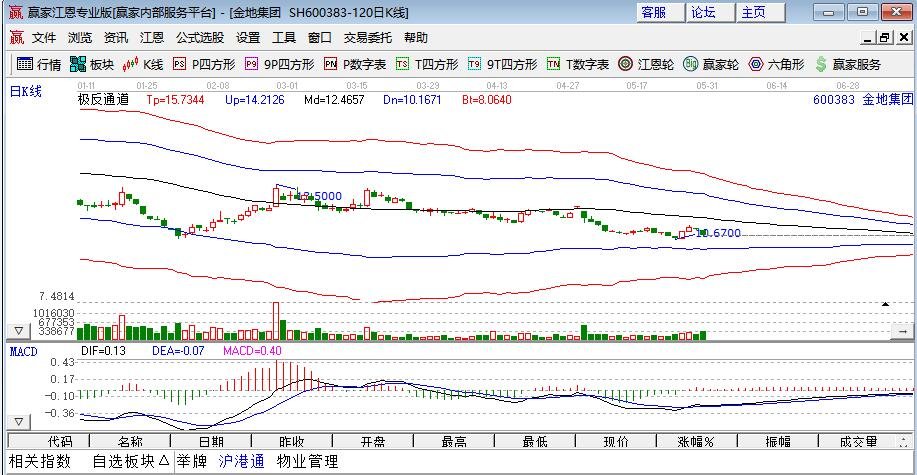This screenshot has width=917, height=475.
Task: Select the 9T四方形 T9 icon
Action: (x=474, y=64)
